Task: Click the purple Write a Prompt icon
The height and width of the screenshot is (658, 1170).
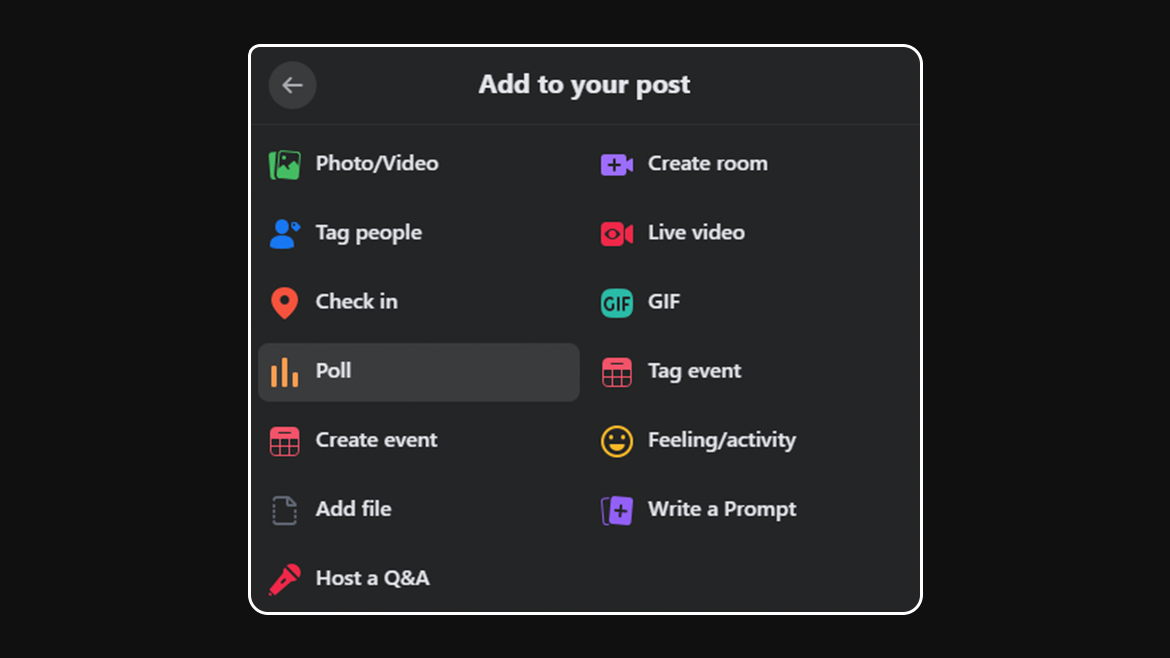Action: pyautogui.click(x=617, y=510)
